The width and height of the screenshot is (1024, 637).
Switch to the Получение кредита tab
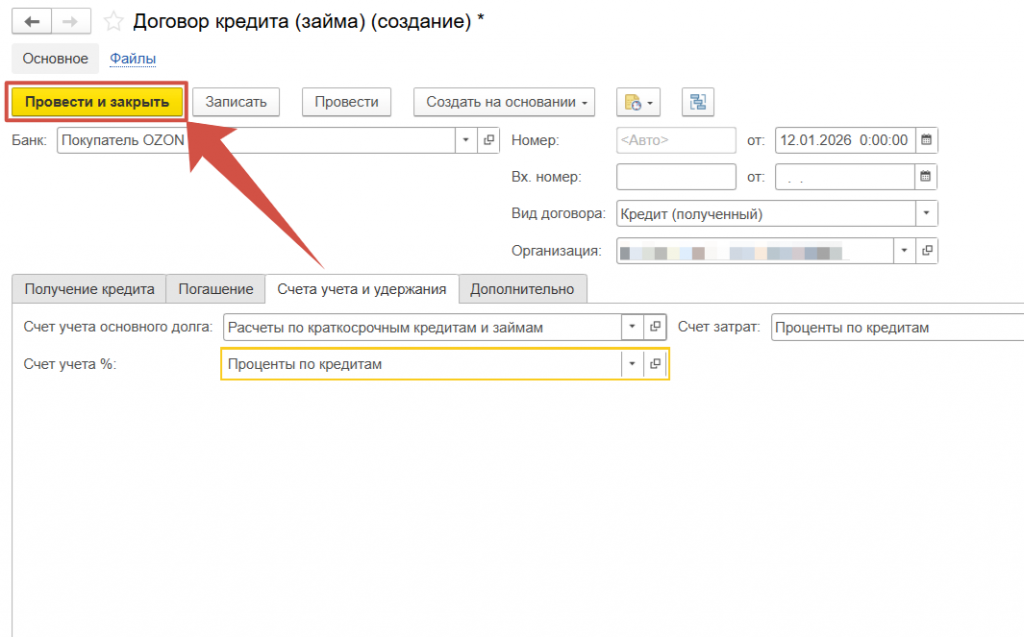[89, 289]
